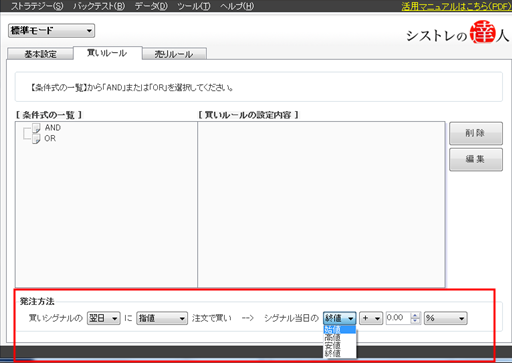Open the データ(D) menu
This screenshot has height=364, width=512.
click(x=151, y=6)
